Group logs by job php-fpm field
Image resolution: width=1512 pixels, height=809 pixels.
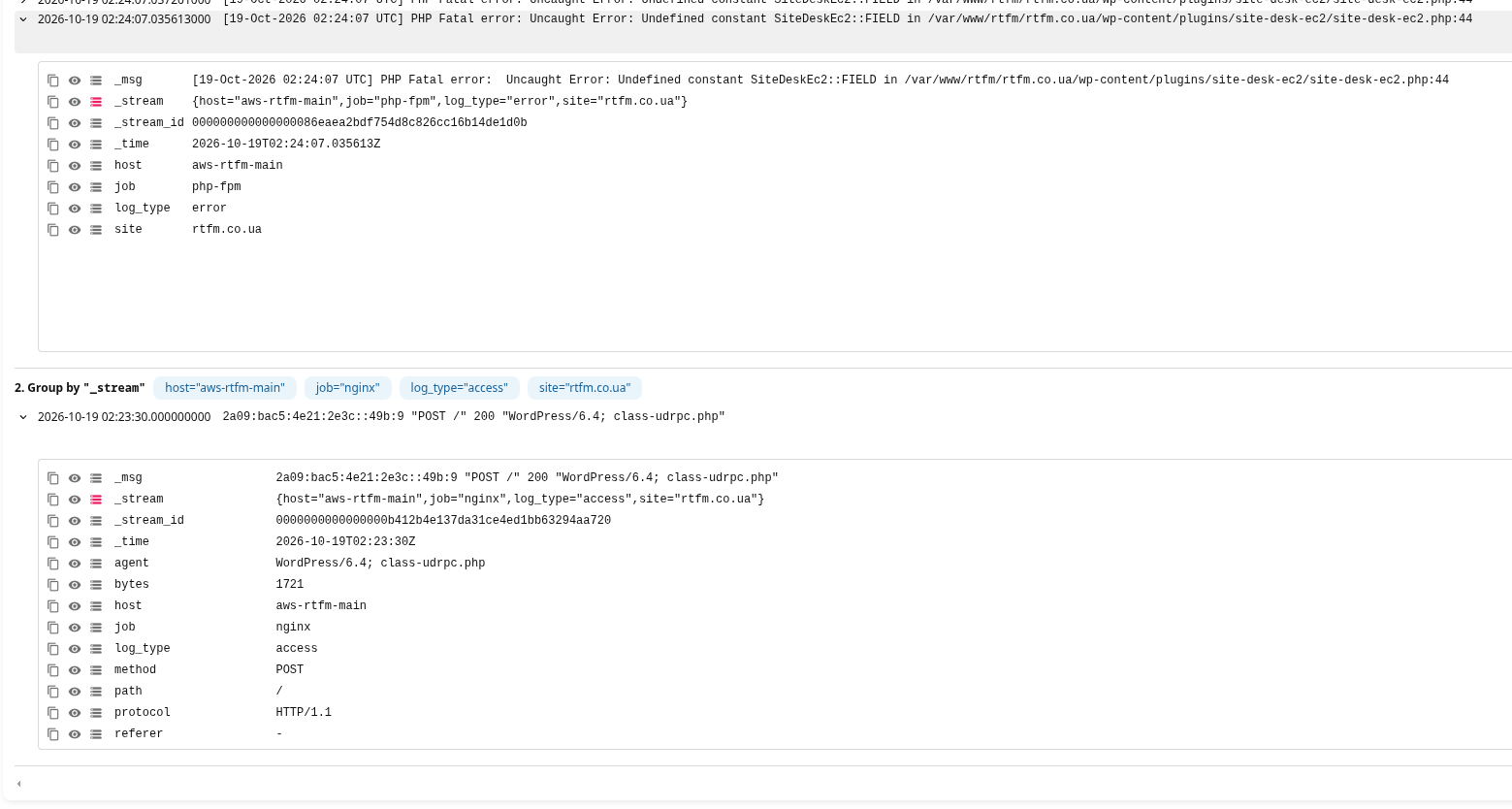coord(96,187)
